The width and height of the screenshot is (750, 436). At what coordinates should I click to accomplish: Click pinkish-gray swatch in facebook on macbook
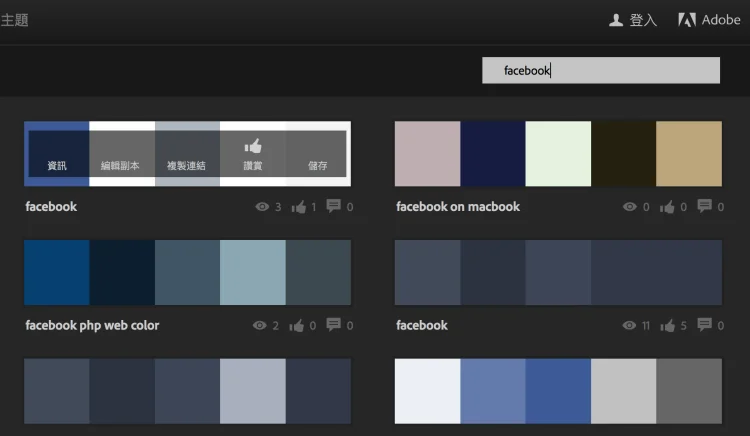click(428, 153)
